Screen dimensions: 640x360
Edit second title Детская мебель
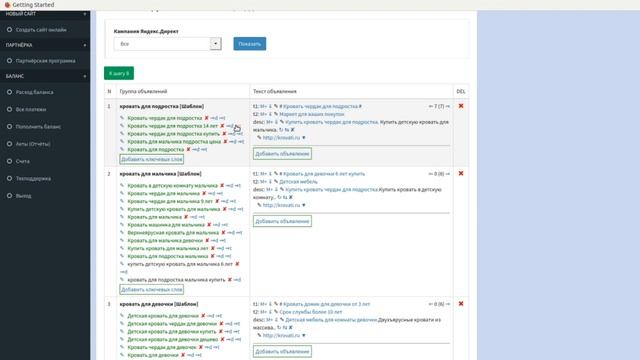pyautogui.click(x=276, y=182)
